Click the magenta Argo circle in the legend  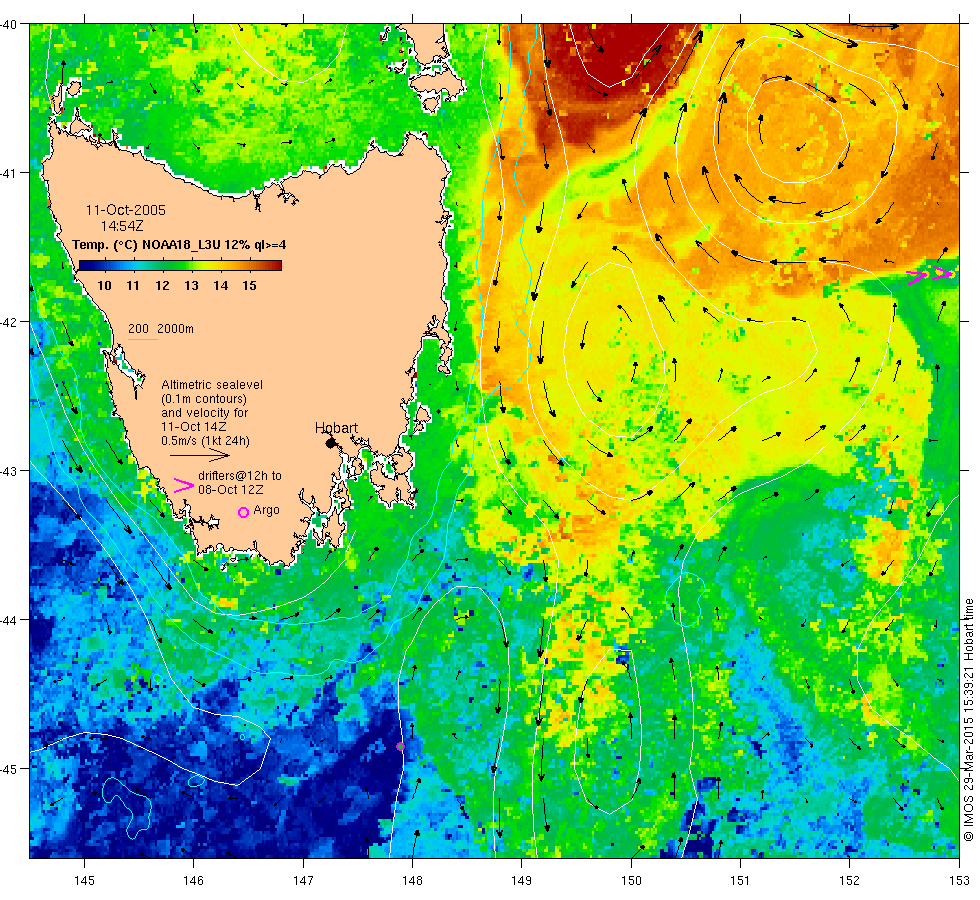pos(244,512)
